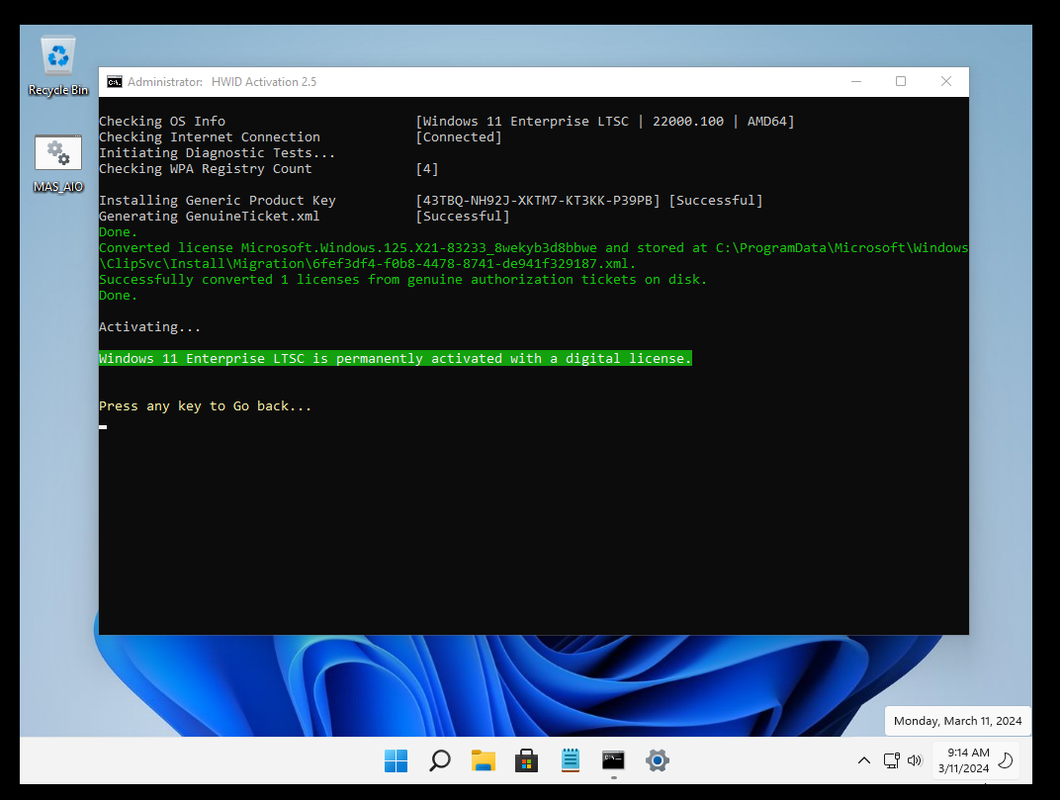
Task: Open the Recycle Bin desktop icon
Action: coord(58,66)
